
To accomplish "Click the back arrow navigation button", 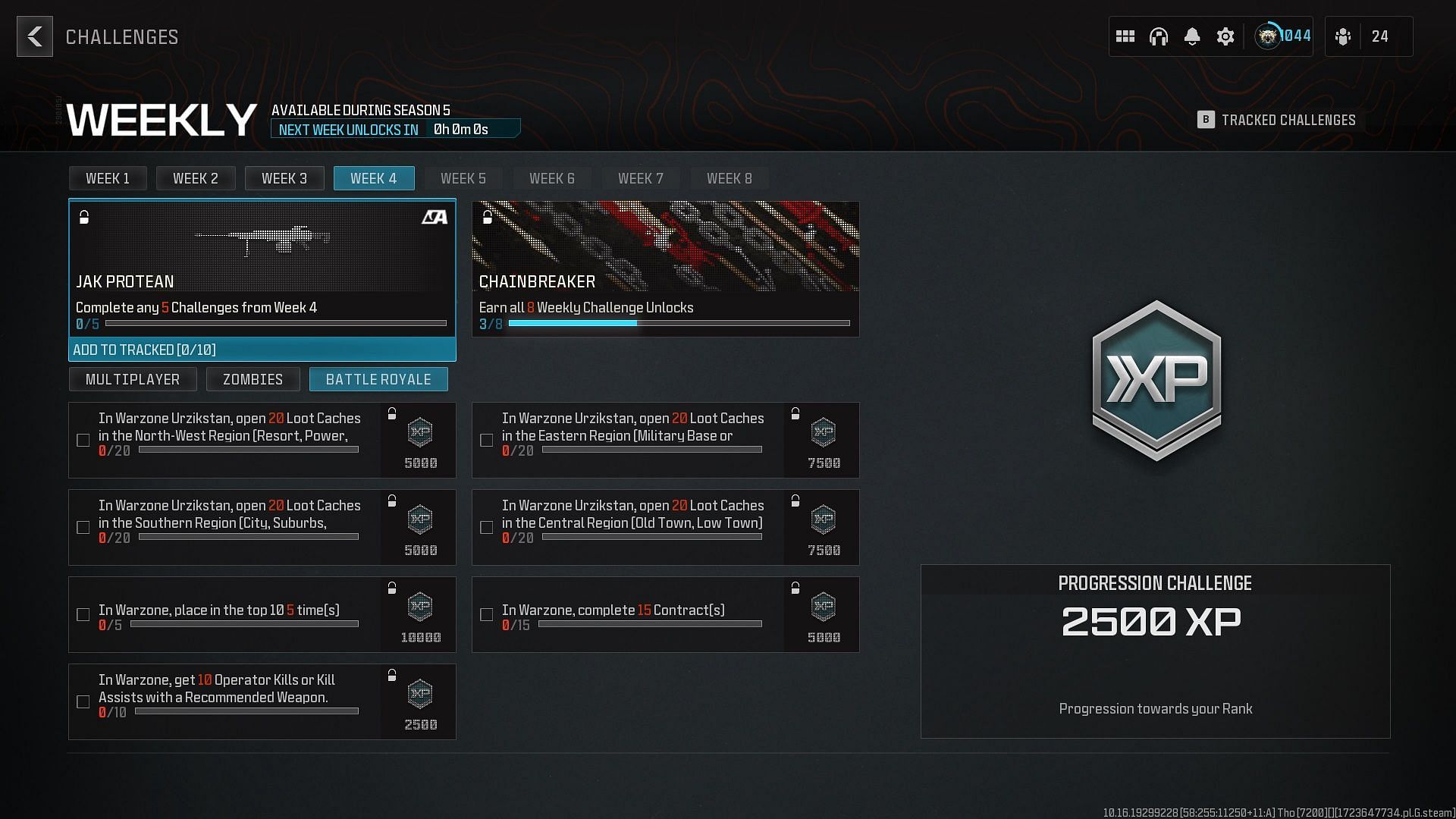I will [x=35, y=37].
